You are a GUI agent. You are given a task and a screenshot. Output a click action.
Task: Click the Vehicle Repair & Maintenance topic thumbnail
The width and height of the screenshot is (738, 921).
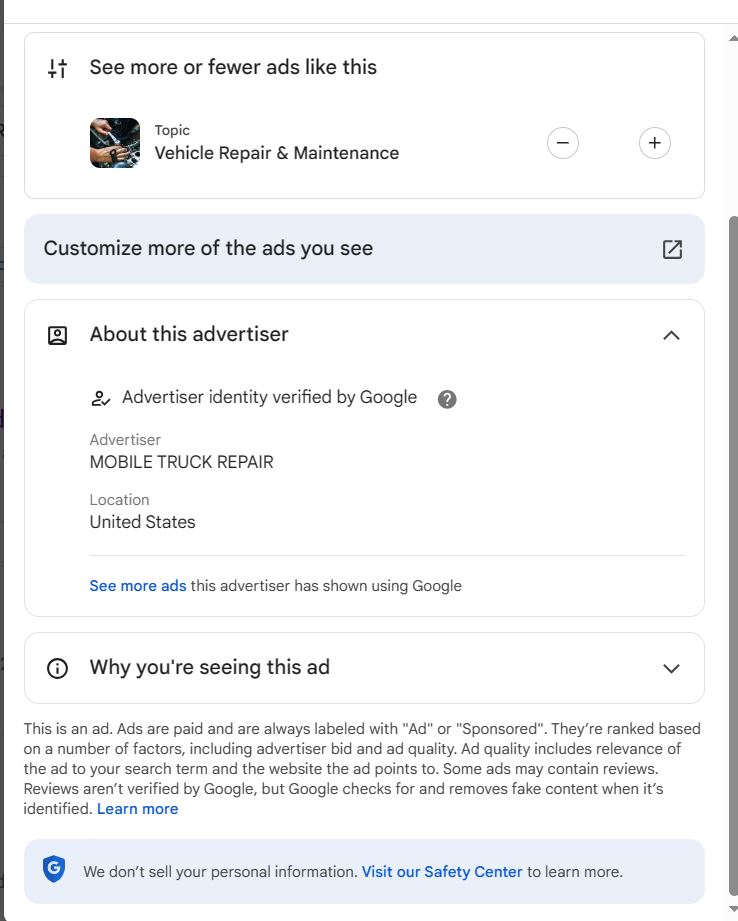tap(115, 143)
